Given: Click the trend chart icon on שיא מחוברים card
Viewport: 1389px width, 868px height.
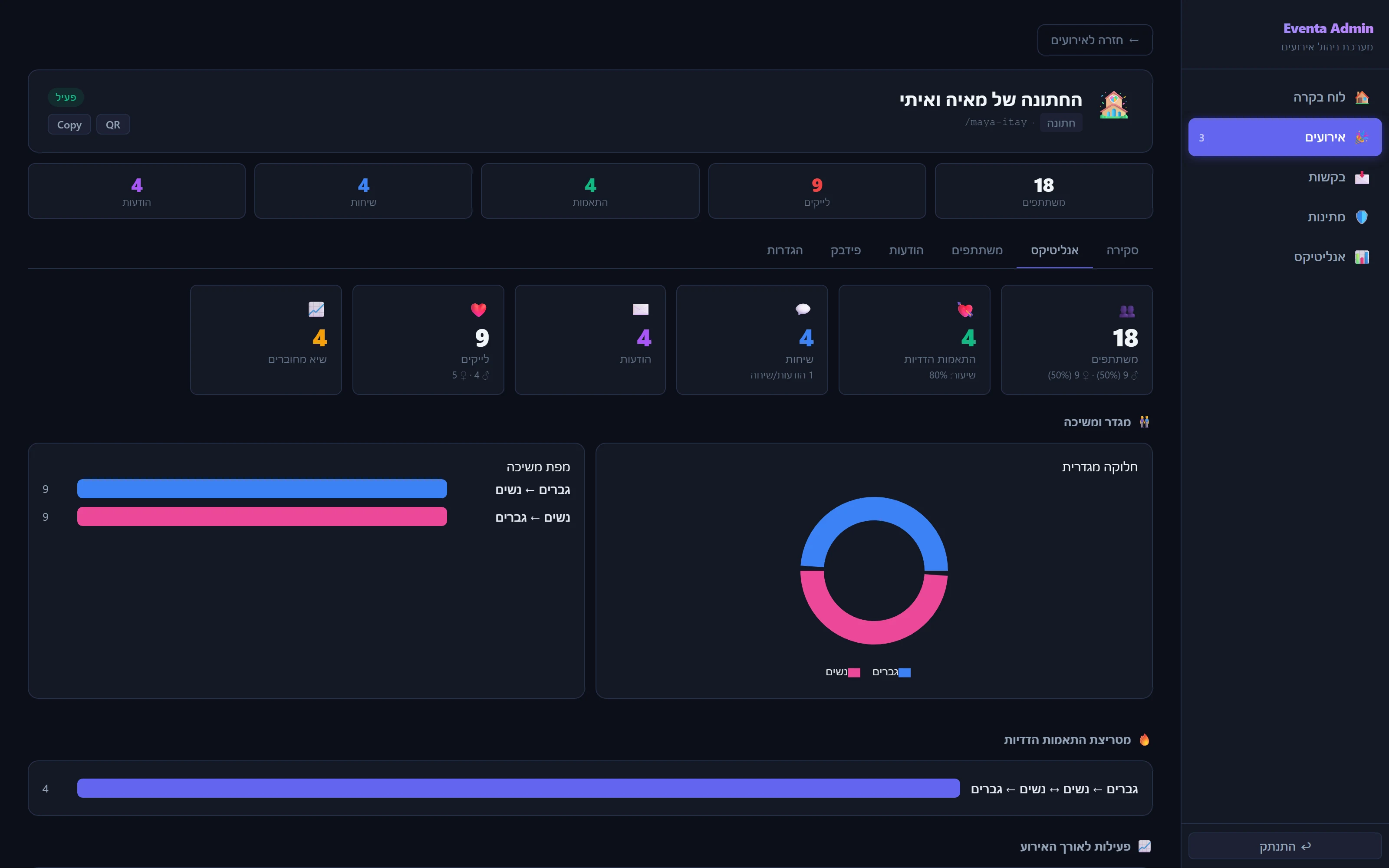Looking at the screenshot, I should click(316, 309).
